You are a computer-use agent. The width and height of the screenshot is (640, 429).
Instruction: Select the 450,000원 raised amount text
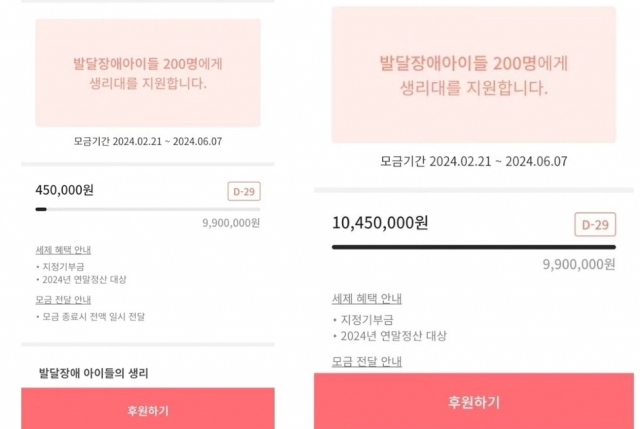64,190
